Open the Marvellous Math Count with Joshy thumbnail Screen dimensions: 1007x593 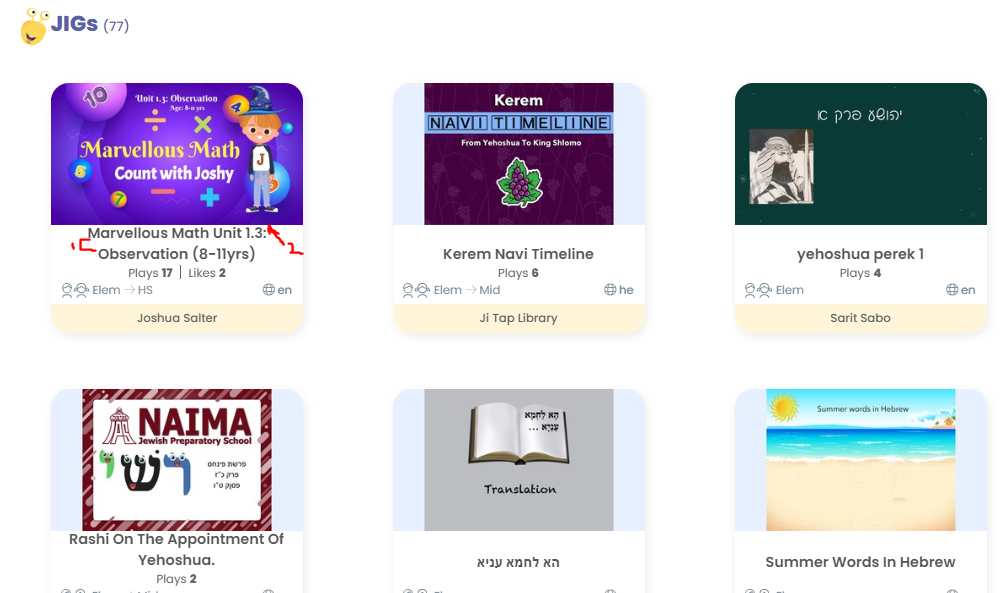[x=177, y=154]
